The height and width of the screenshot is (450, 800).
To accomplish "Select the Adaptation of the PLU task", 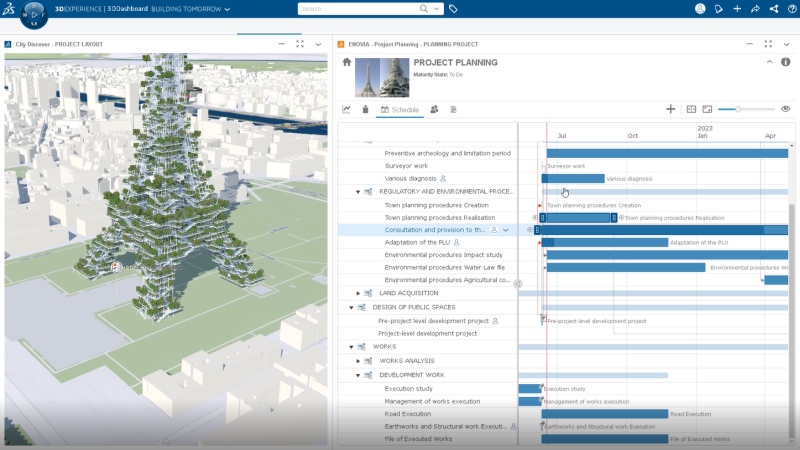I will point(418,242).
